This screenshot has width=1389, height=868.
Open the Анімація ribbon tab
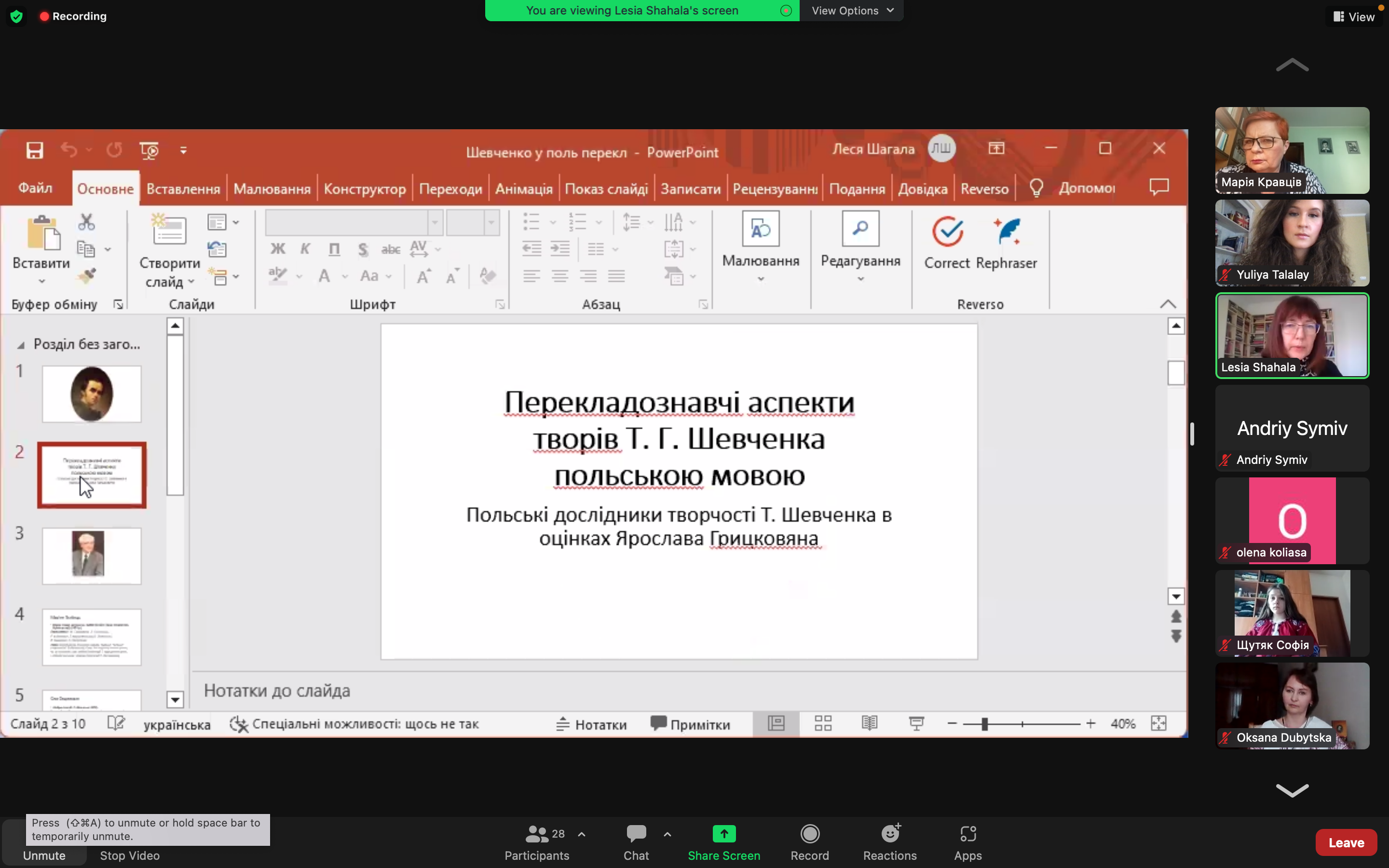click(x=523, y=189)
